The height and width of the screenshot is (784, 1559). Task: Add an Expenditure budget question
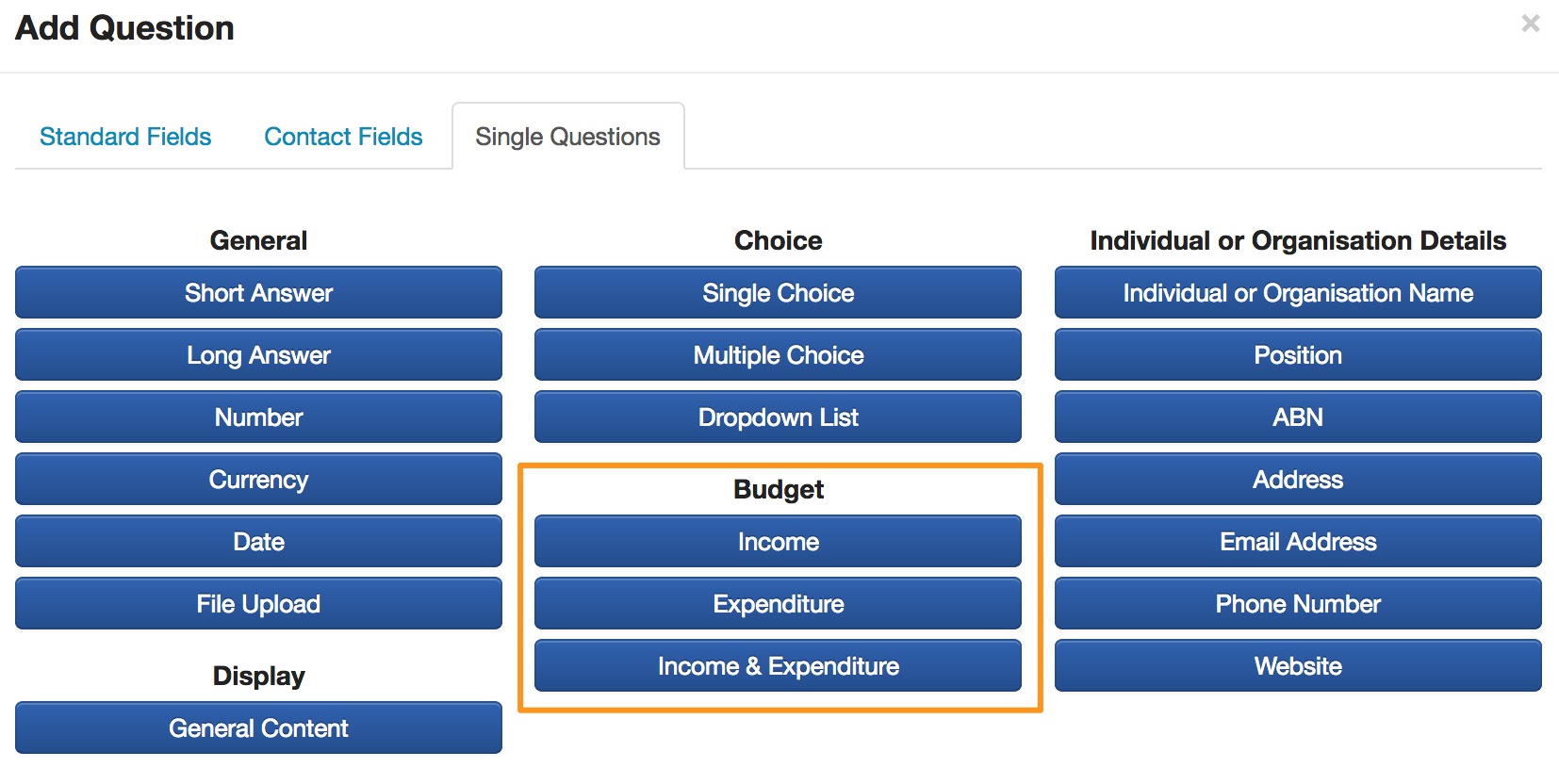[x=778, y=604]
